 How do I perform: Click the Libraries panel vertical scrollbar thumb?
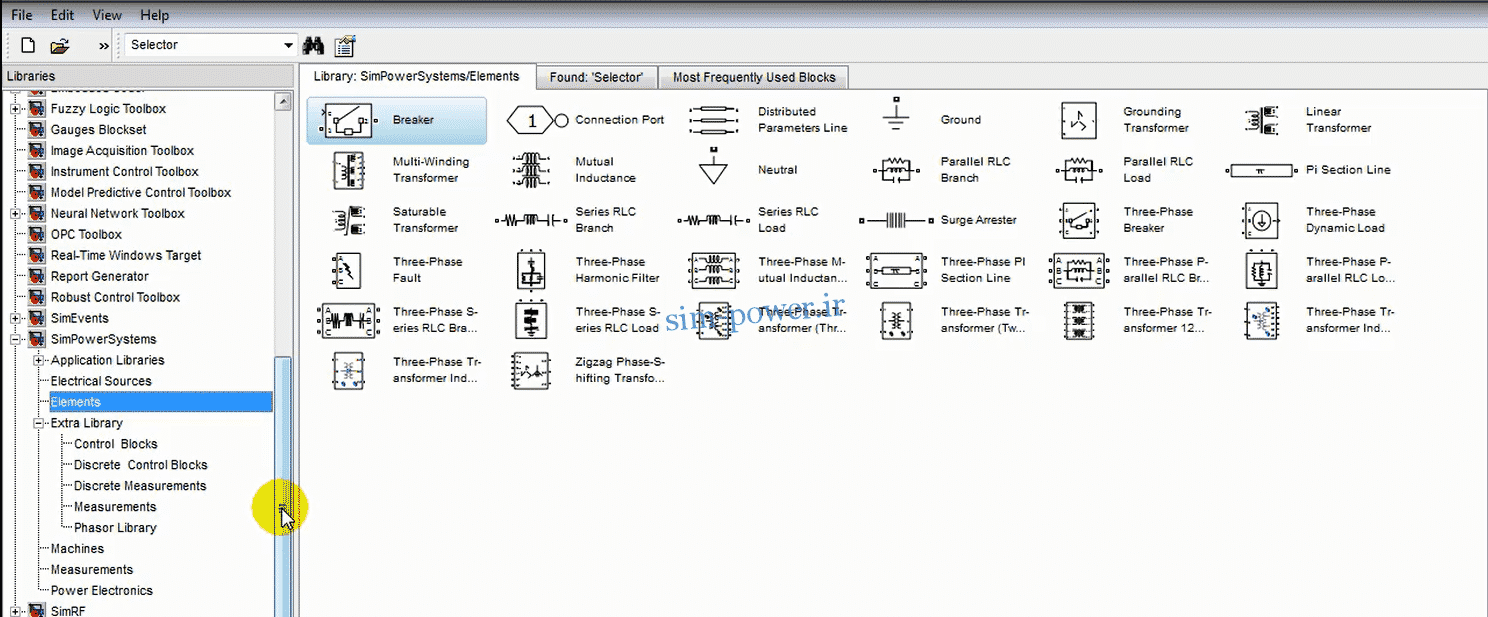pos(284,487)
